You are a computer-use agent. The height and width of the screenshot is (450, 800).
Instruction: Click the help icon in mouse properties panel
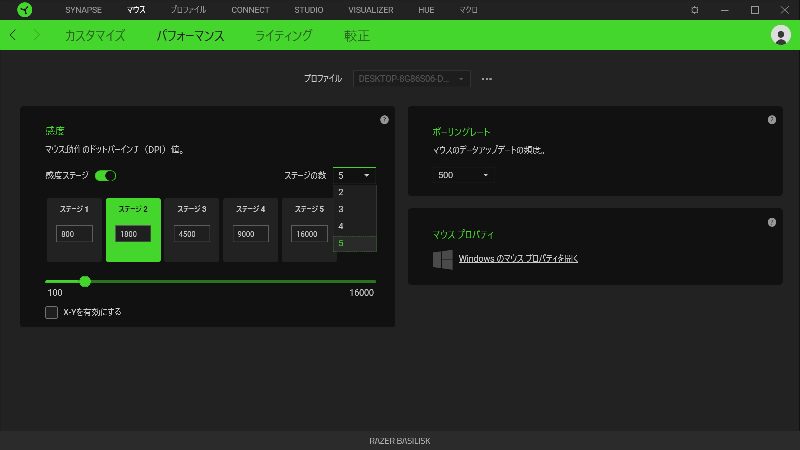[771, 222]
